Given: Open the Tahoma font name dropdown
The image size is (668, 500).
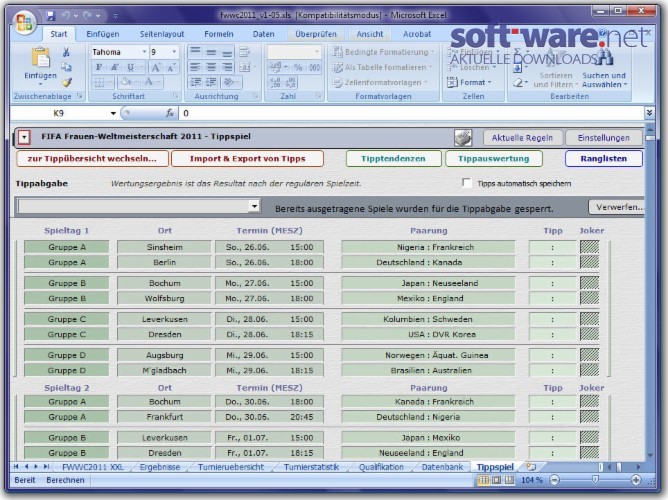Looking at the screenshot, I should [144, 52].
